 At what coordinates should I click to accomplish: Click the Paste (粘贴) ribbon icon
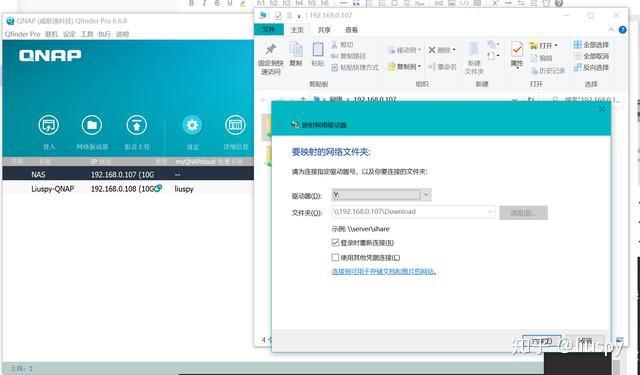(x=318, y=54)
